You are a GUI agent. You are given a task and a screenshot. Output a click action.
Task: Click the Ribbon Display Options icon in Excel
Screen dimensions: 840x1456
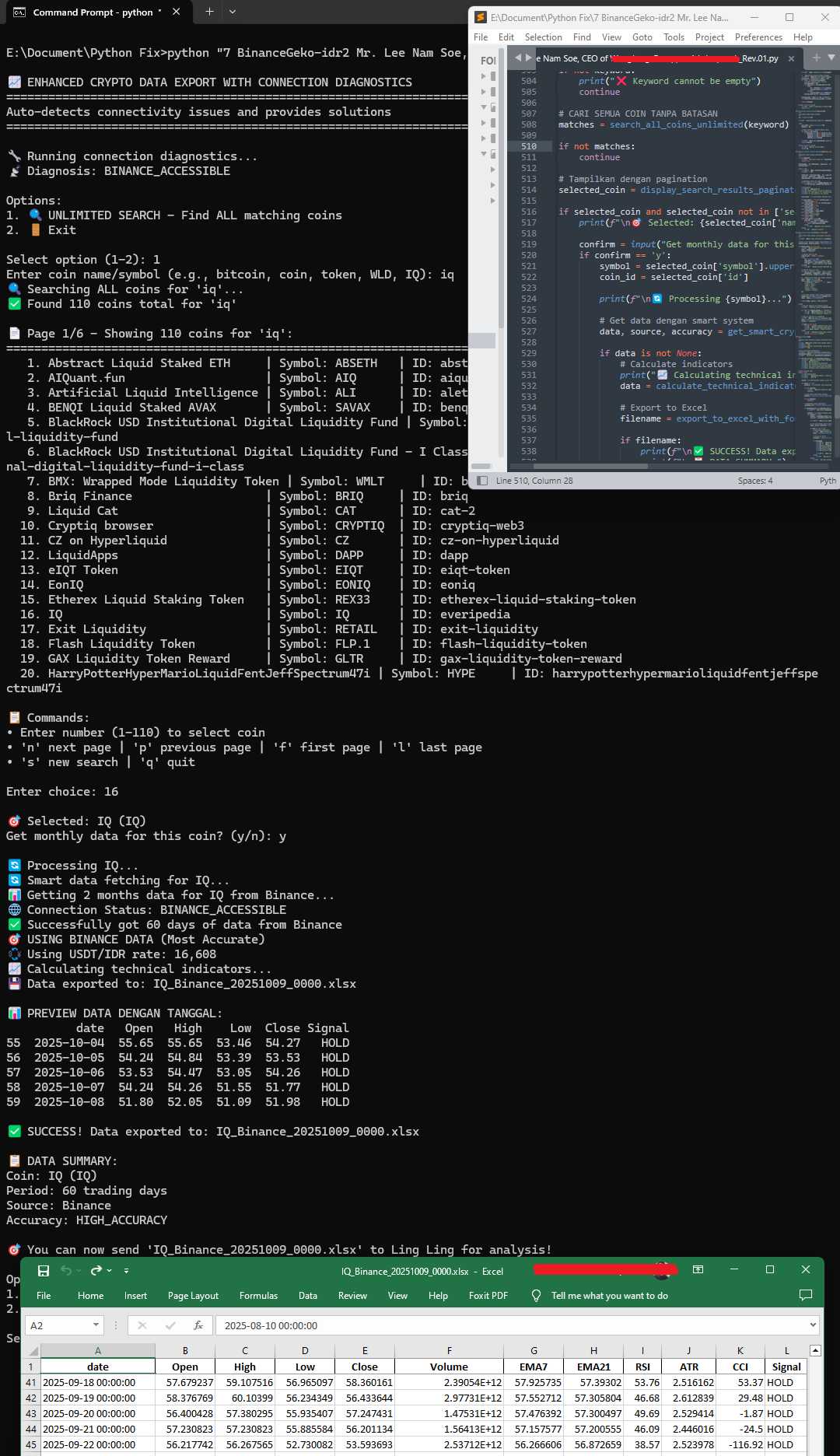click(x=698, y=1269)
